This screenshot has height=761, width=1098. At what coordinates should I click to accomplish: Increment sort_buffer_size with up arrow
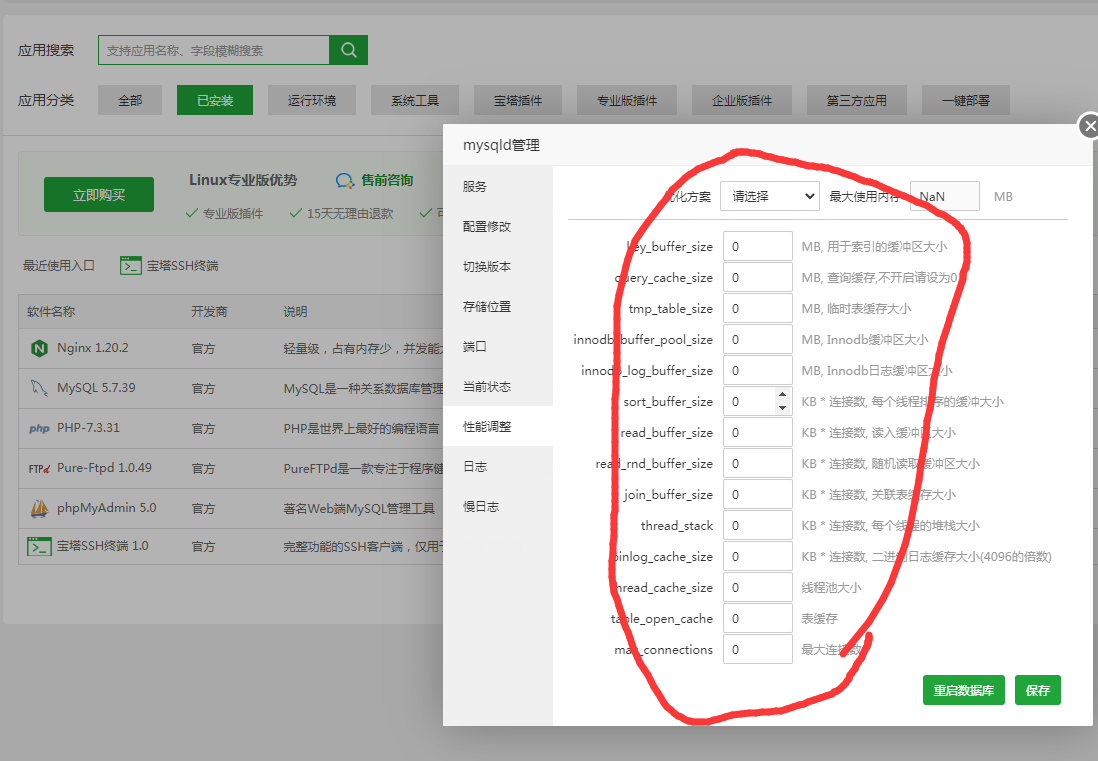click(x=782, y=395)
